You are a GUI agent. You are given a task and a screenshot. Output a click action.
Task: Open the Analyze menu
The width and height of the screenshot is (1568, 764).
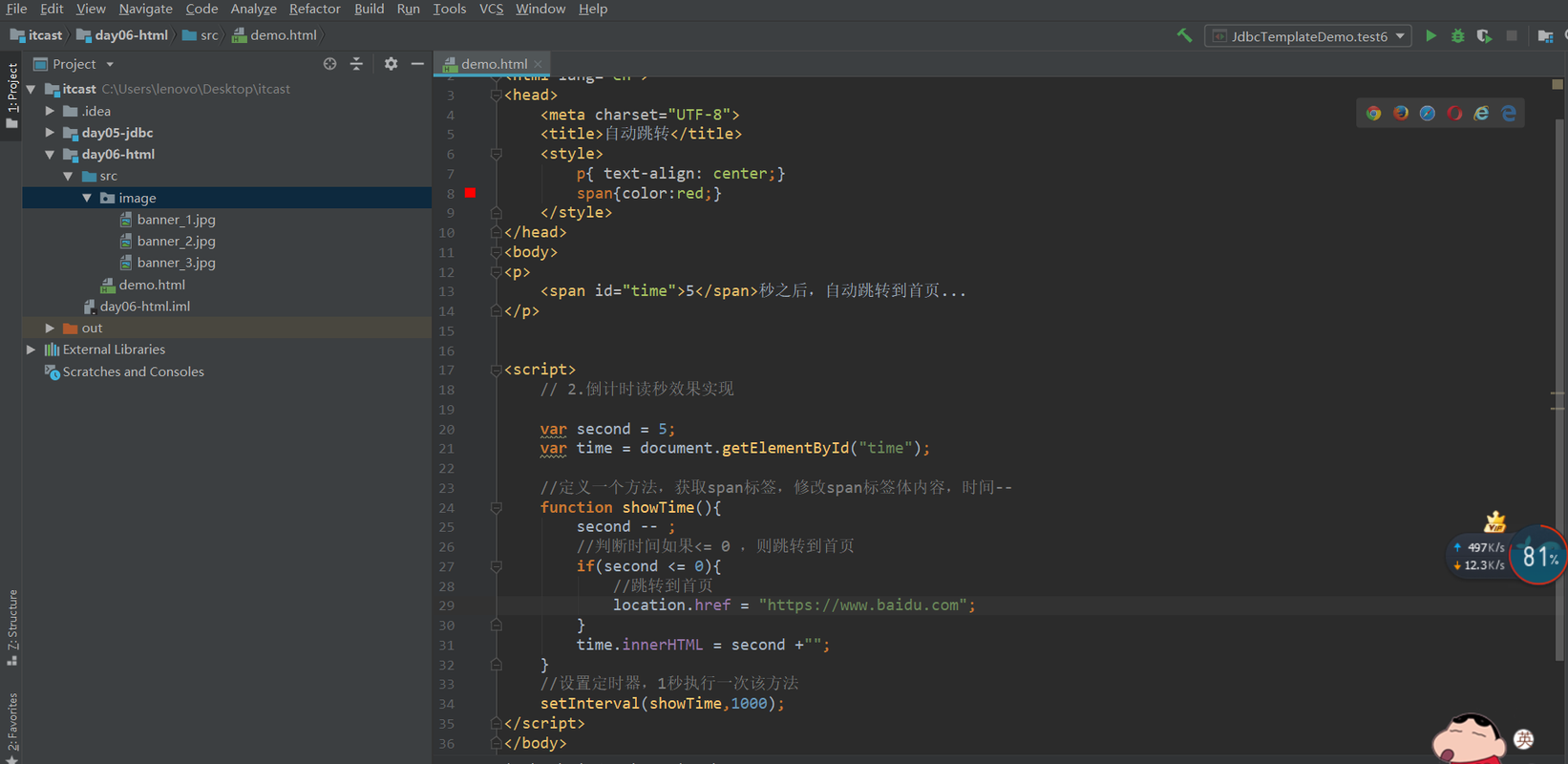(253, 9)
